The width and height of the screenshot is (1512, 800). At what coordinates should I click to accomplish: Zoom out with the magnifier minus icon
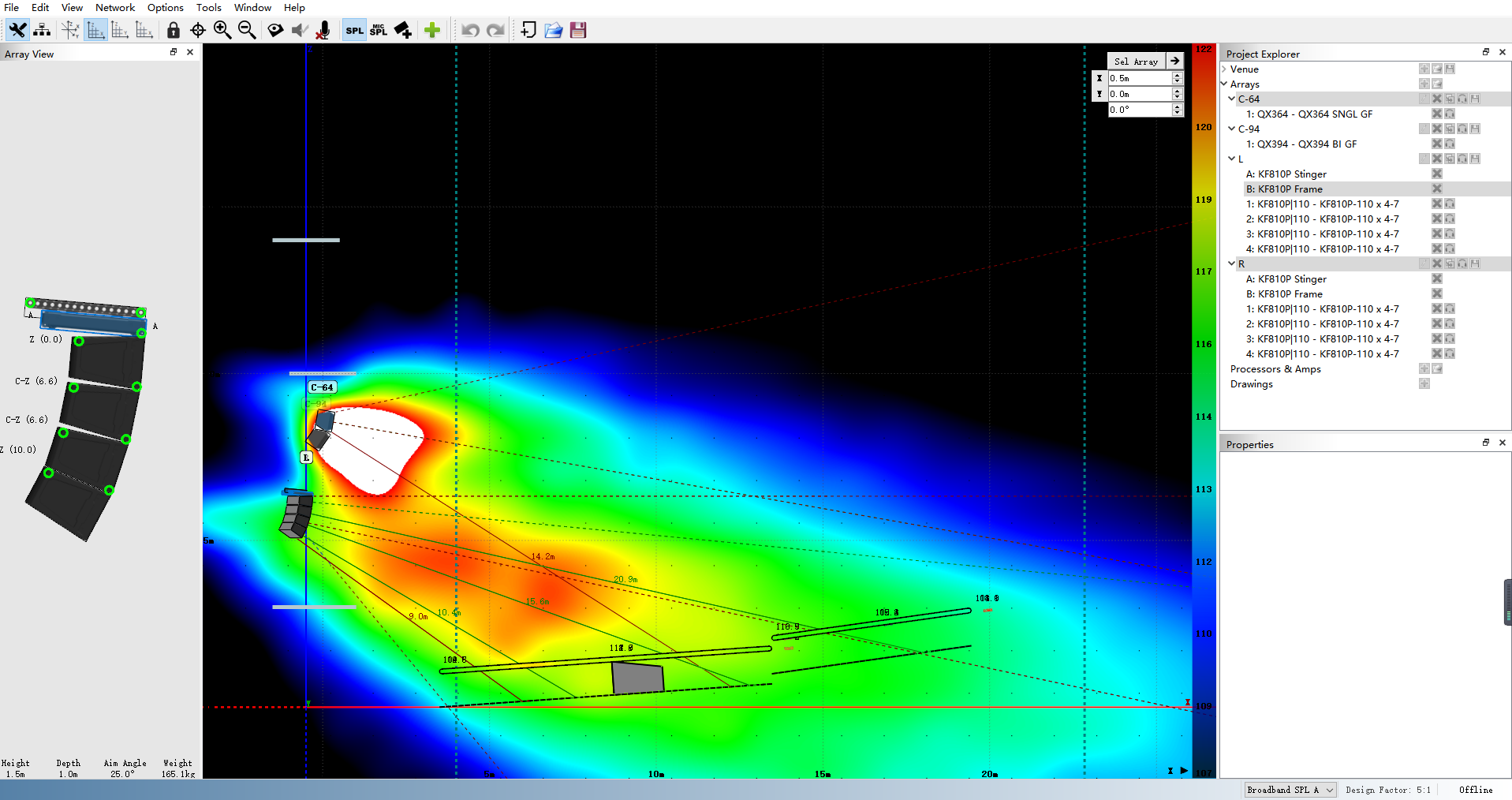pos(247,30)
